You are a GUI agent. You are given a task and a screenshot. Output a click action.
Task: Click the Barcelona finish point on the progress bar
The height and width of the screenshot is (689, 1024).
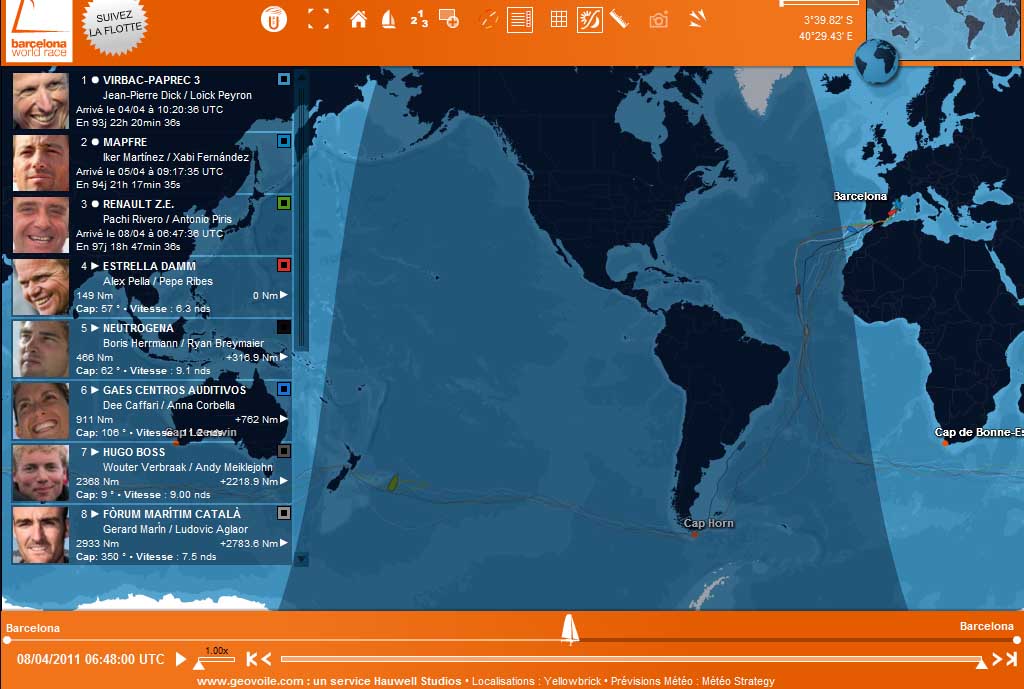pyautogui.click(x=1017, y=641)
